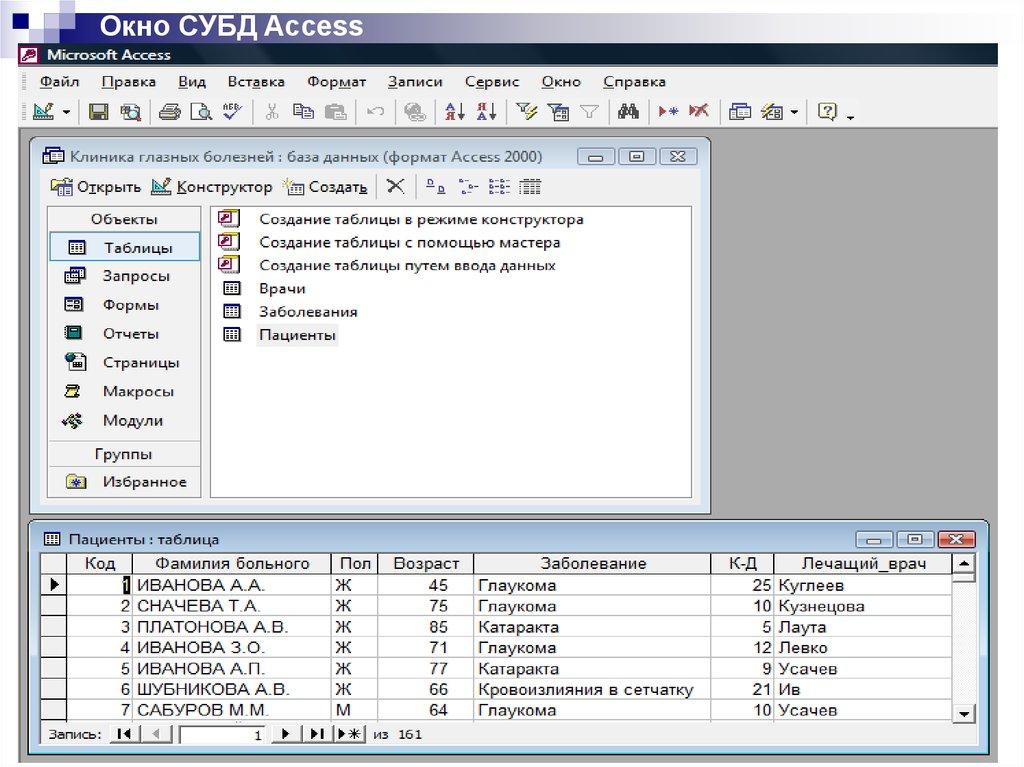1024x767 pixels.
Task: Open the View mode dropdown arrow
Action: click(66, 113)
